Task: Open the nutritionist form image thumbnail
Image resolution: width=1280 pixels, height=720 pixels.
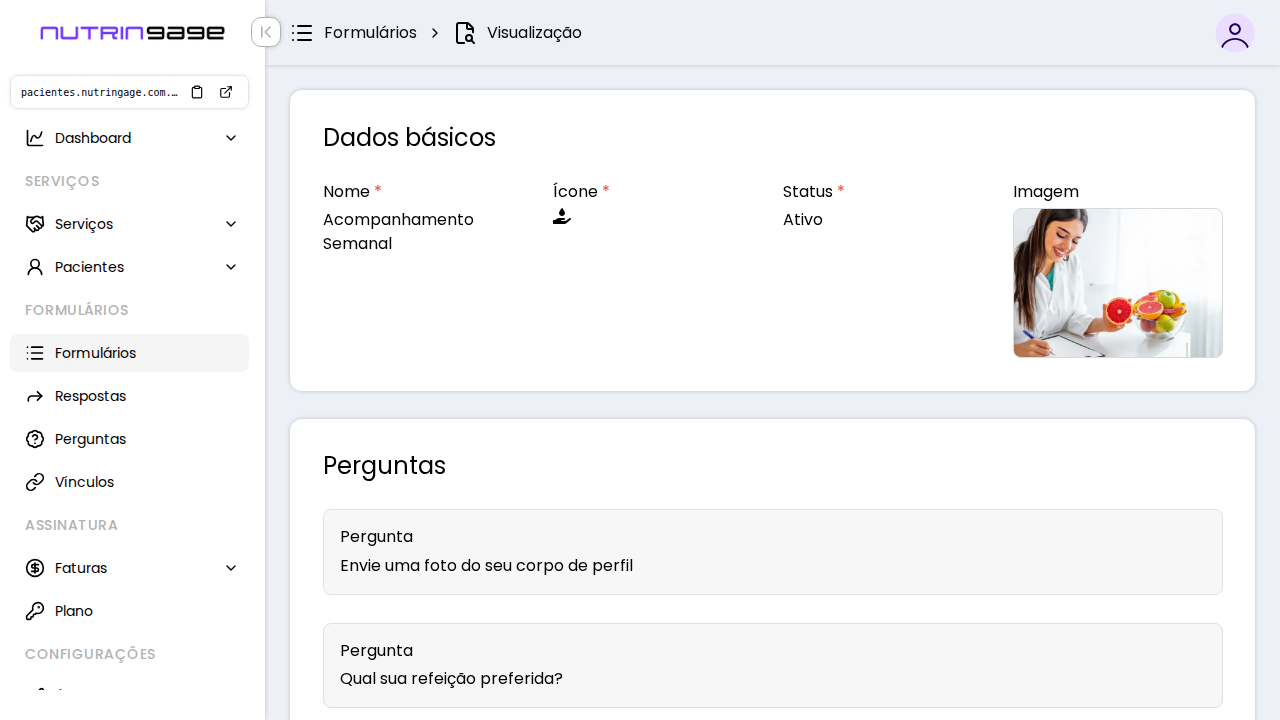Action: 1118,283
